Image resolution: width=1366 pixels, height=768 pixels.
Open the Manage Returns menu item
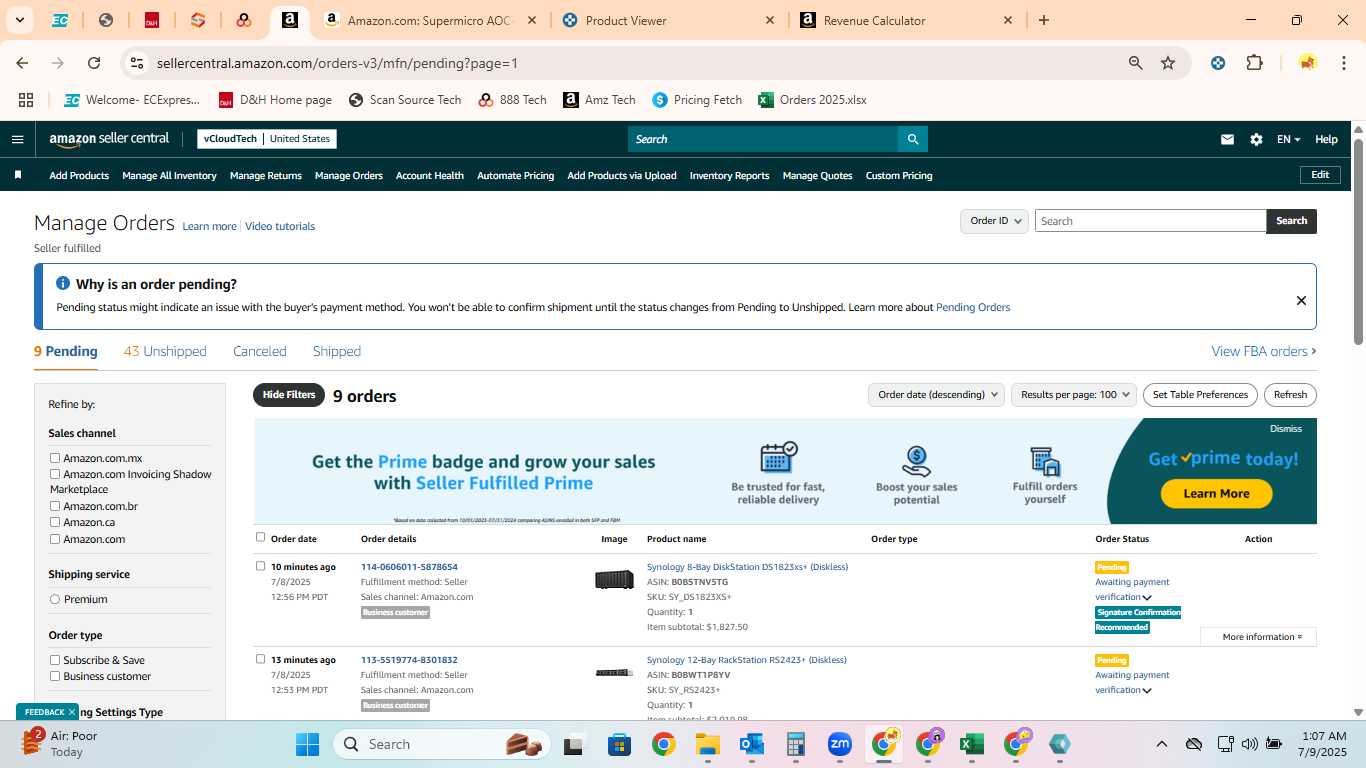point(266,175)
